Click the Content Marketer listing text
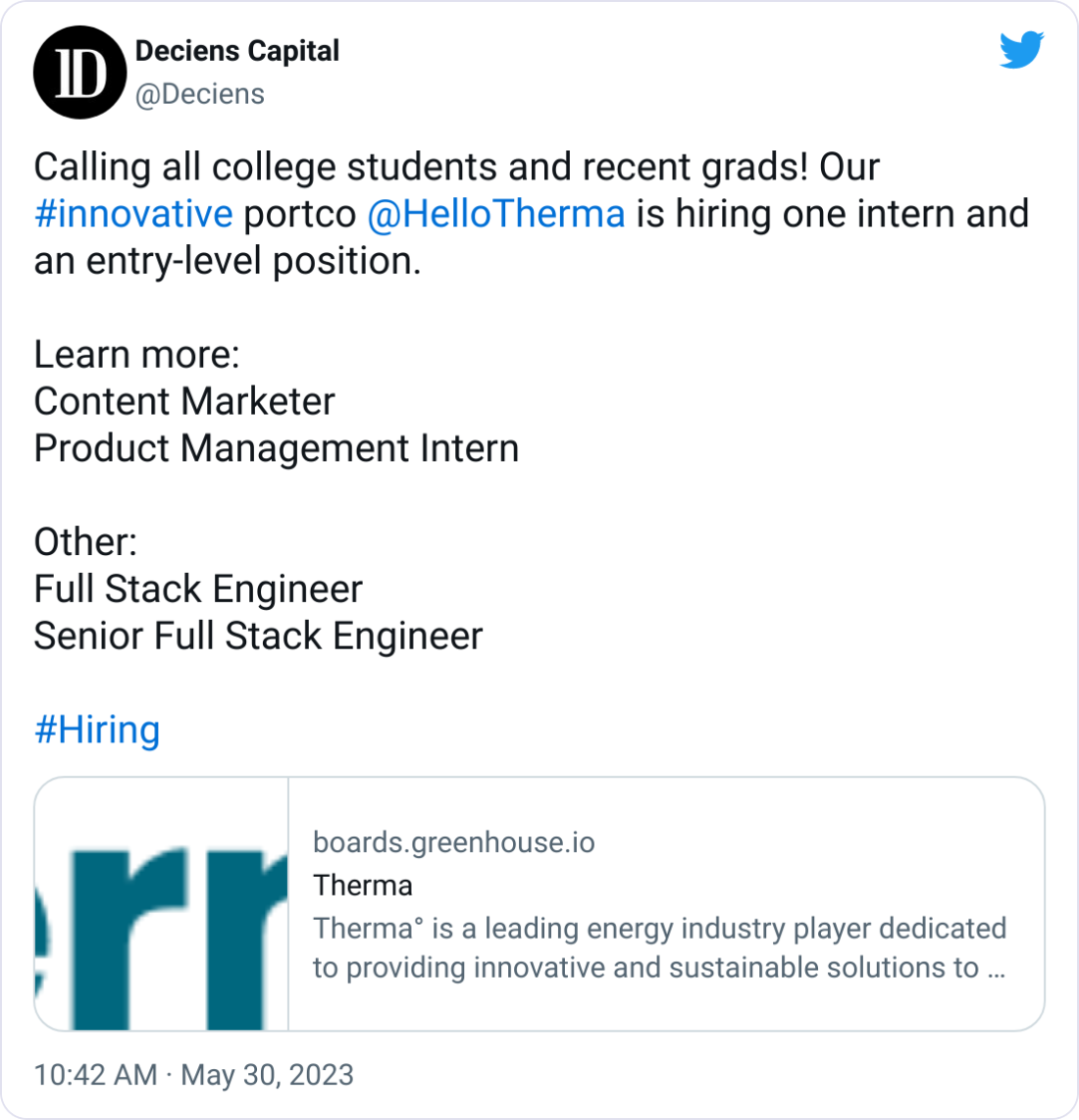This screenshot has height=1120, width=1079. pyautogui.click(x=183, y=401)
